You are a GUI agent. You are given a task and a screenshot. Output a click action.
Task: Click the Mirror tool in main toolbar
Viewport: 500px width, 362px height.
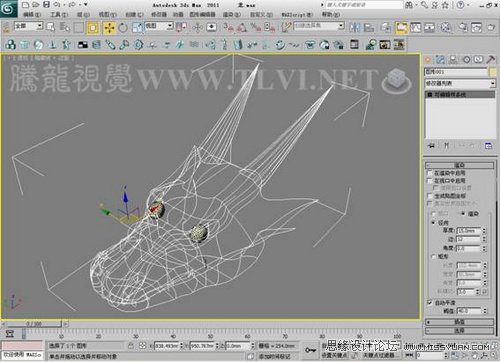click(x=355, y=27)
